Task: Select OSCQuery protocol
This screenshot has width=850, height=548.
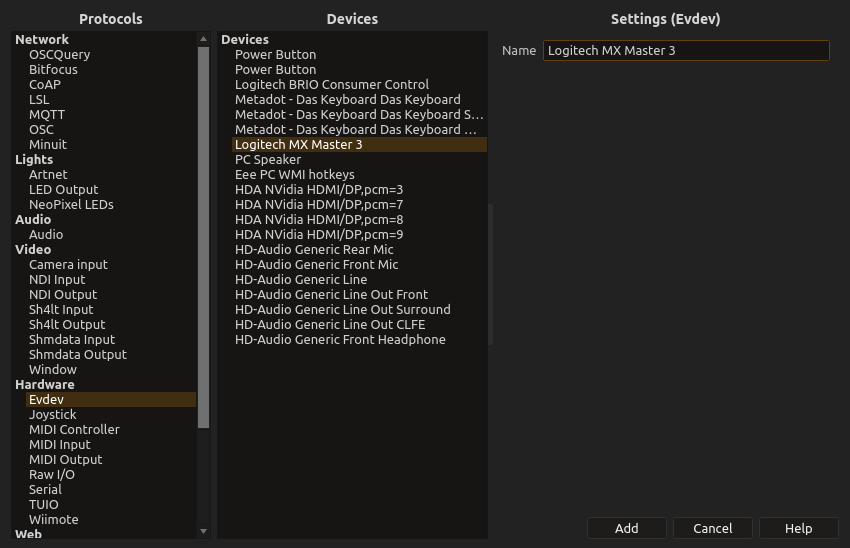Action: click(x=59, y=54)
